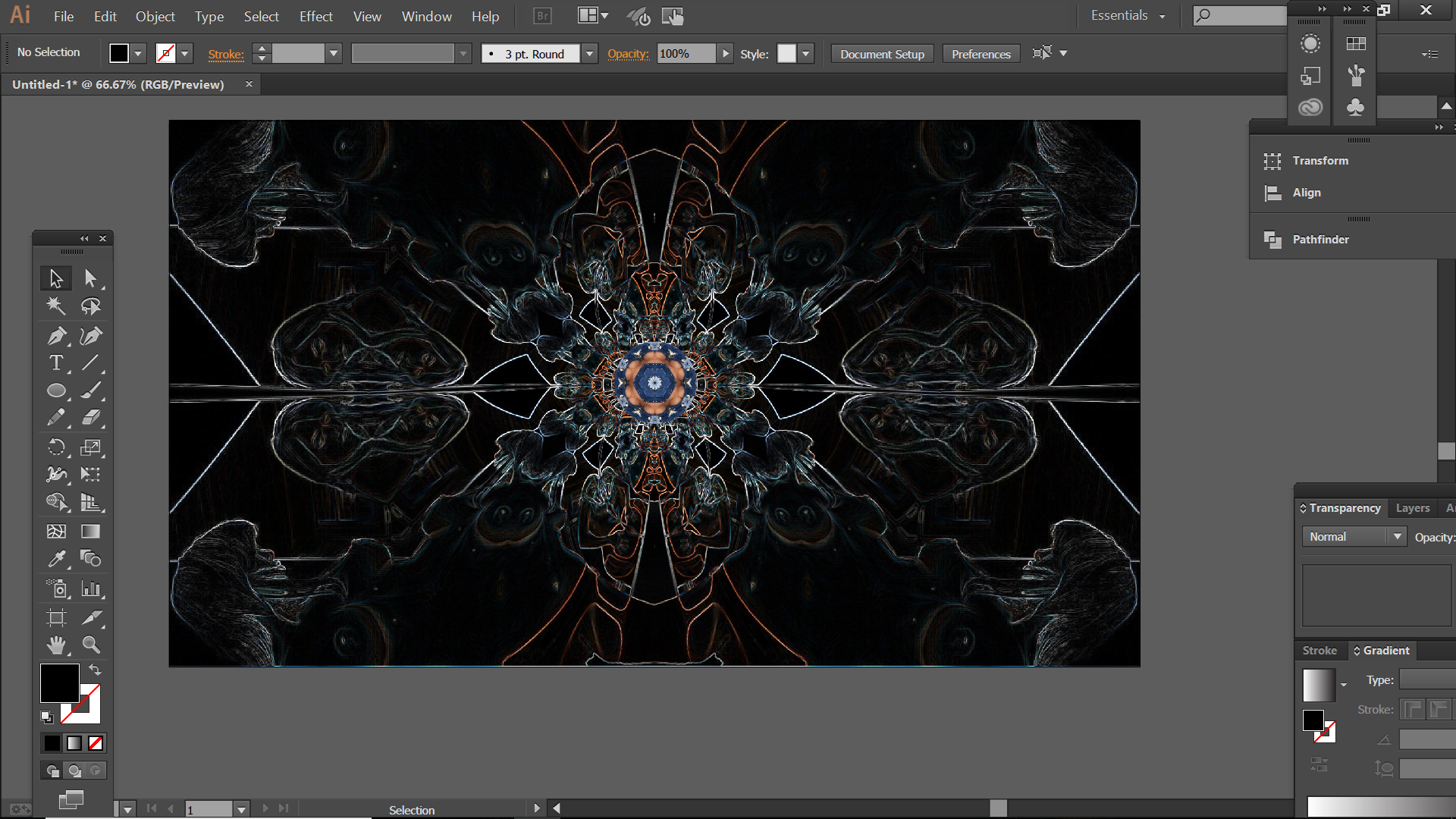
Task: Select the Zoom magnifier tool
Action: click(x=91, y=645)
